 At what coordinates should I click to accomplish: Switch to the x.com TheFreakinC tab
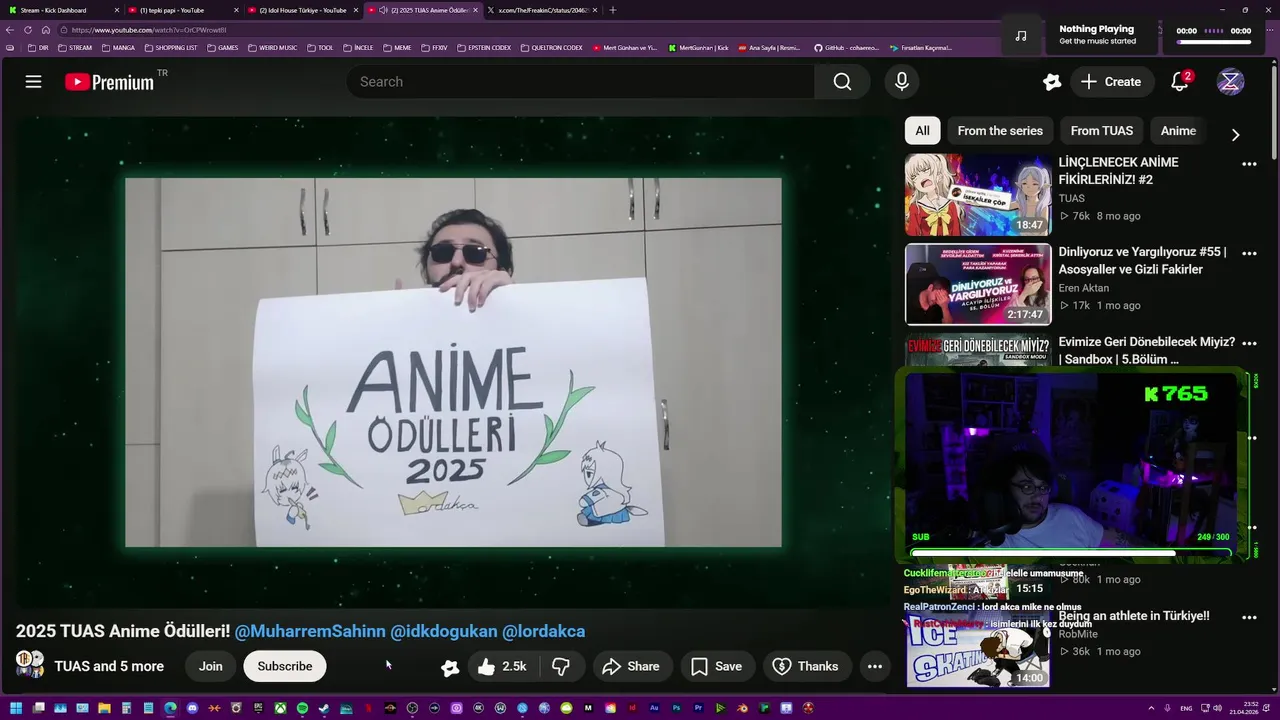[x=542, y=10]
